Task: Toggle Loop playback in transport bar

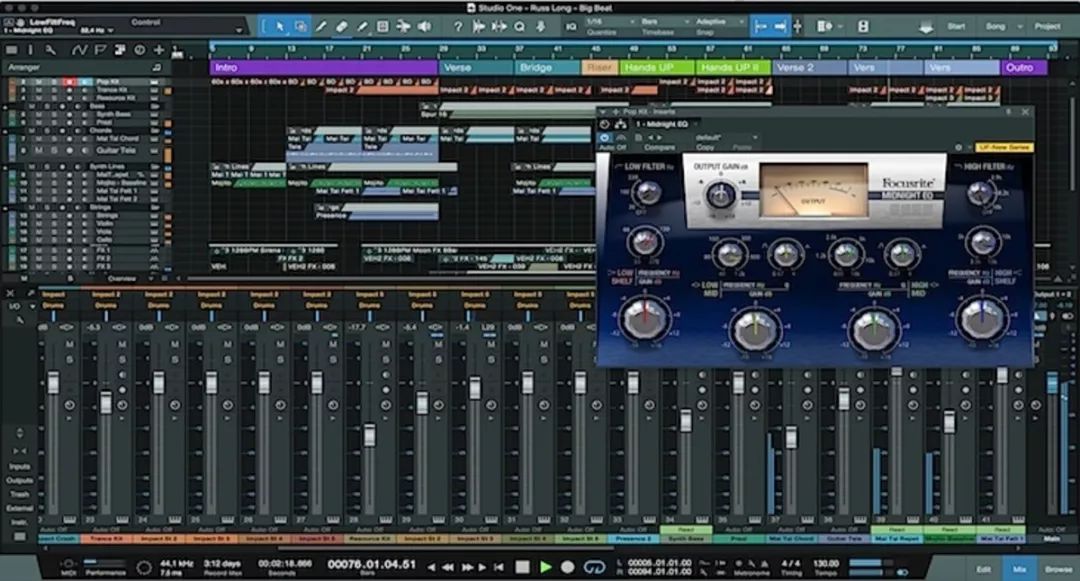Action: click(595, 567)
